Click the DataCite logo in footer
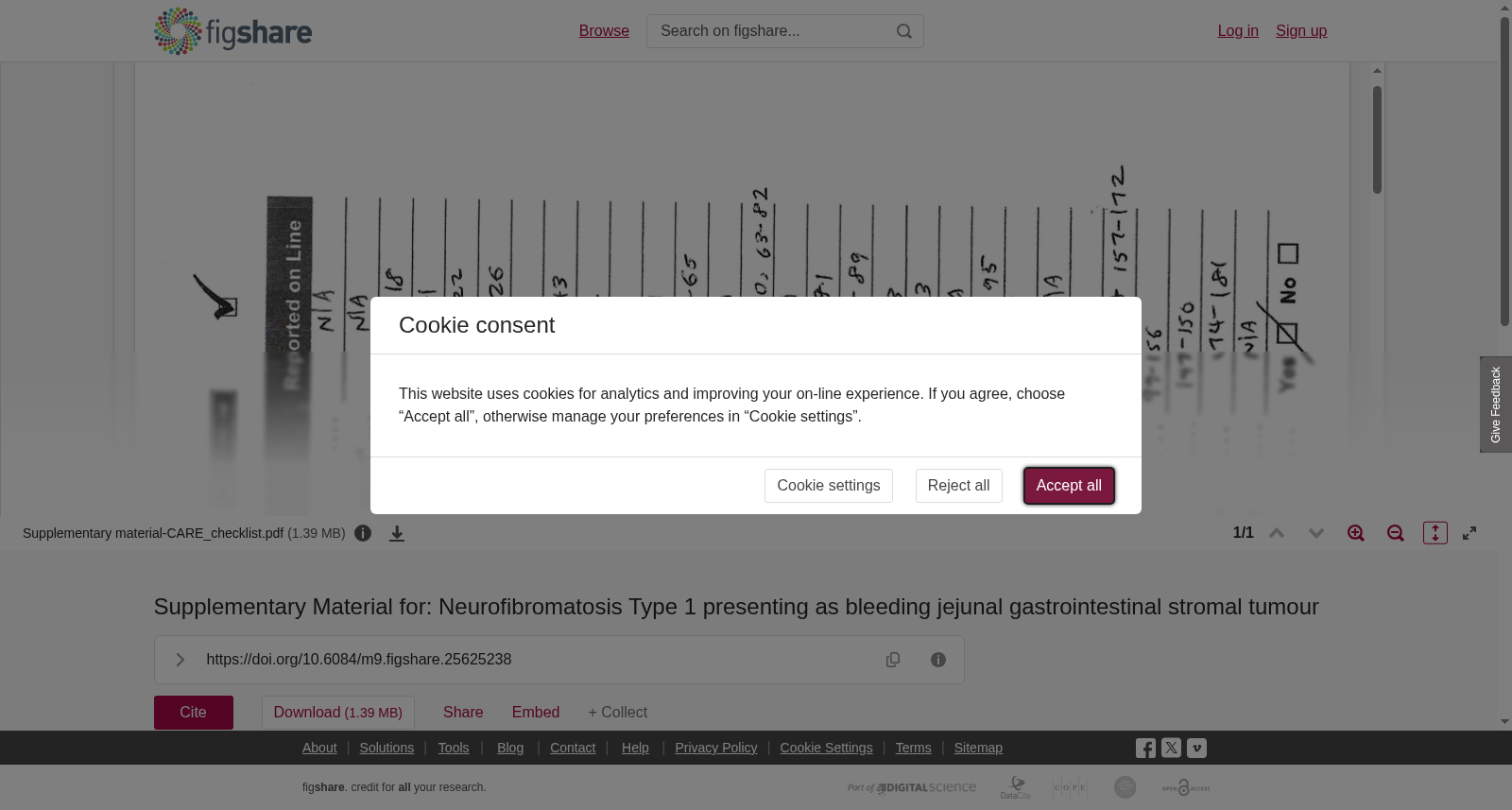This screenshot has height=810, width=1512. tap(1016, 787)
